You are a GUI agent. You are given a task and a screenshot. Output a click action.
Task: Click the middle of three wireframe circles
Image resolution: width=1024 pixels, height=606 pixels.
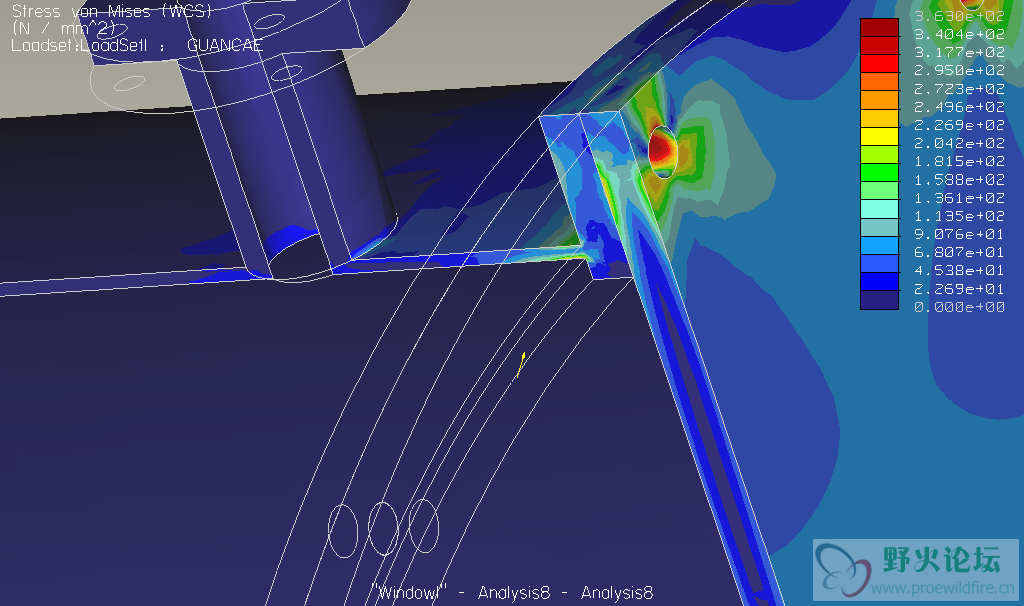pyautogui.click(x=383, y=528)
